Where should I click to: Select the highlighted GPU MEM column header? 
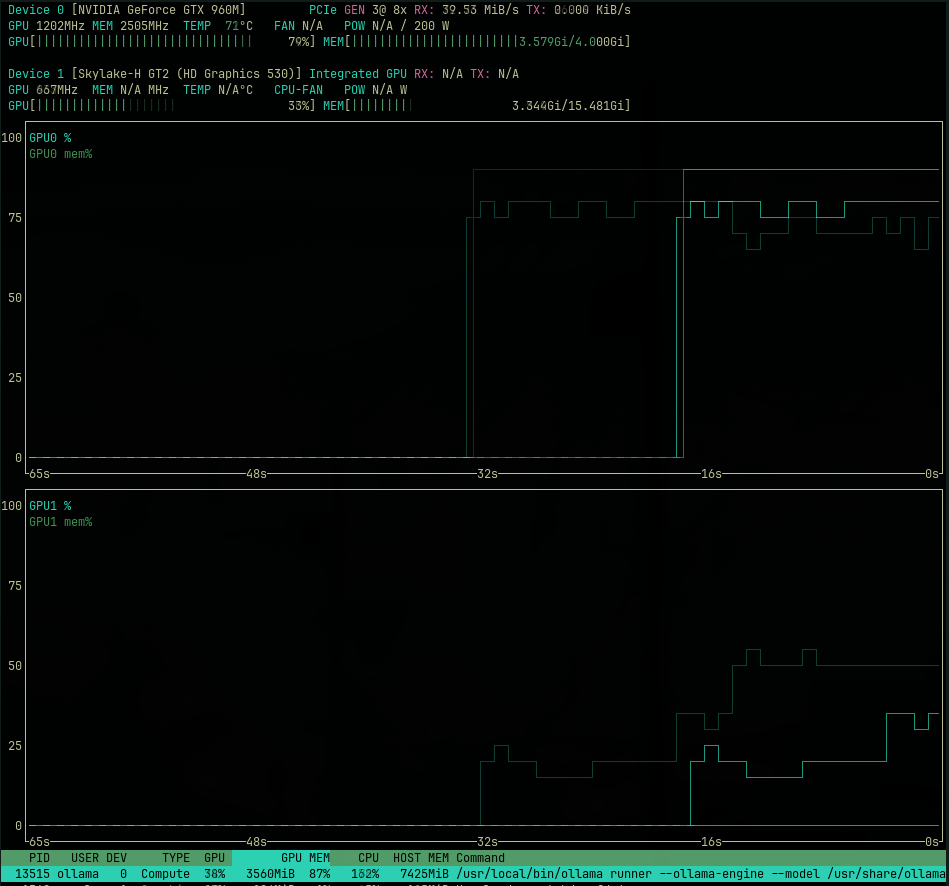click(x=281, y=858)
